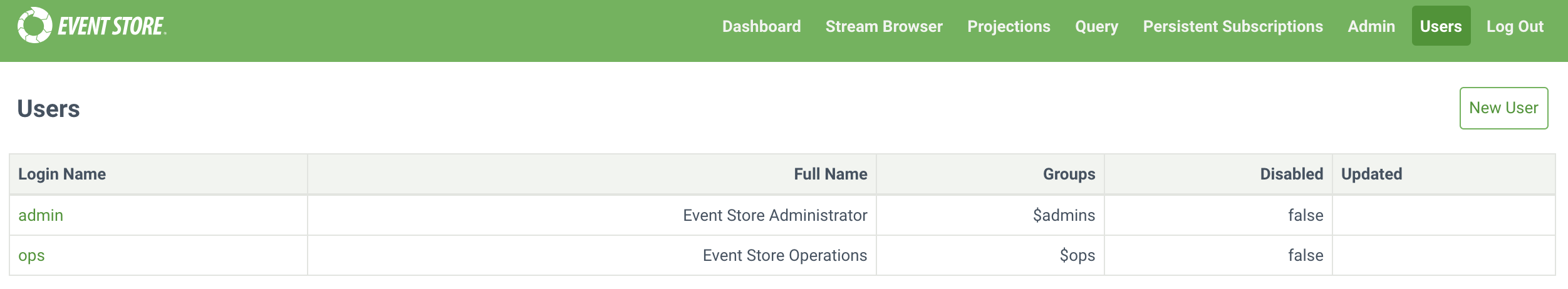Open the admin user link

tap(41, 215)
